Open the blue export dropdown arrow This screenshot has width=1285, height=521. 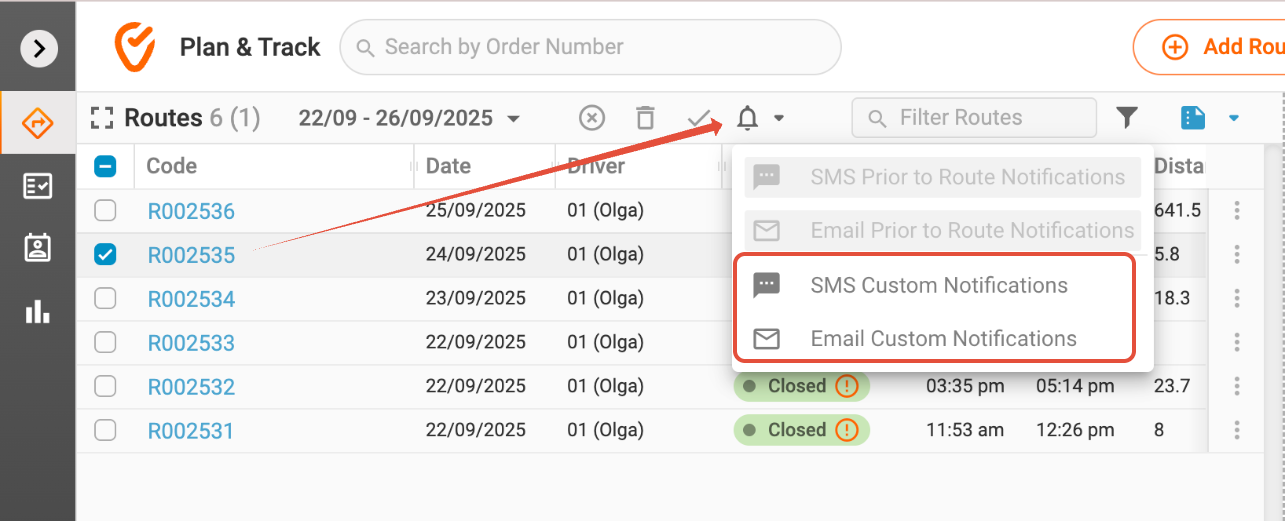tap(1233, 118)
